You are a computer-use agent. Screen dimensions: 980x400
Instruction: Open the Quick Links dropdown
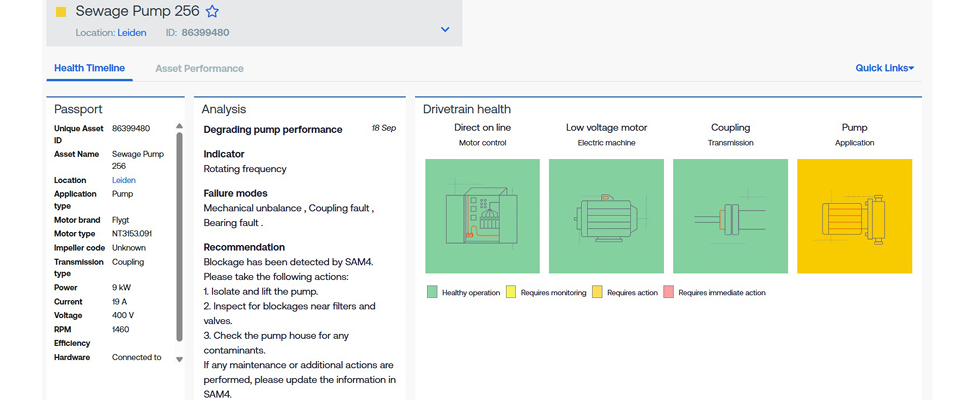(x=884, y=68)
